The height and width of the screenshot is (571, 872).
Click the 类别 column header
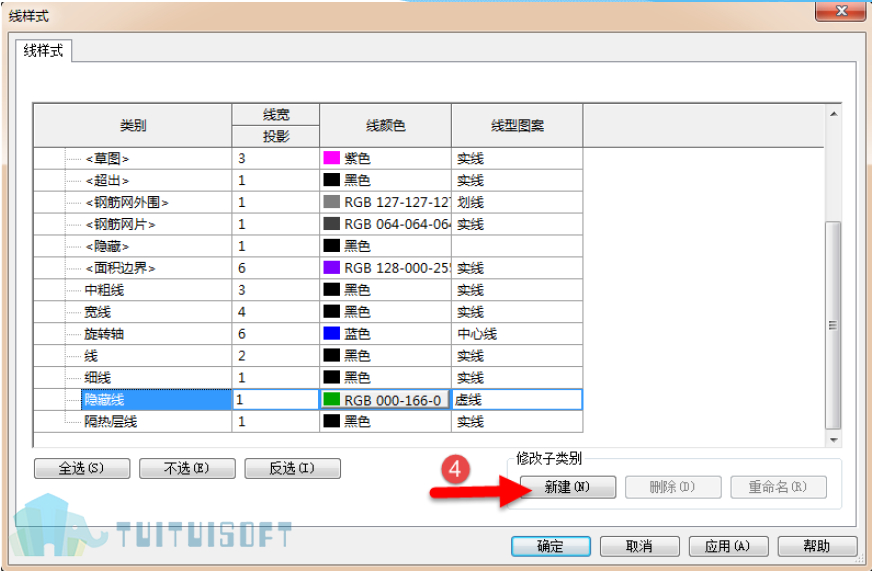tap(133, 126)
